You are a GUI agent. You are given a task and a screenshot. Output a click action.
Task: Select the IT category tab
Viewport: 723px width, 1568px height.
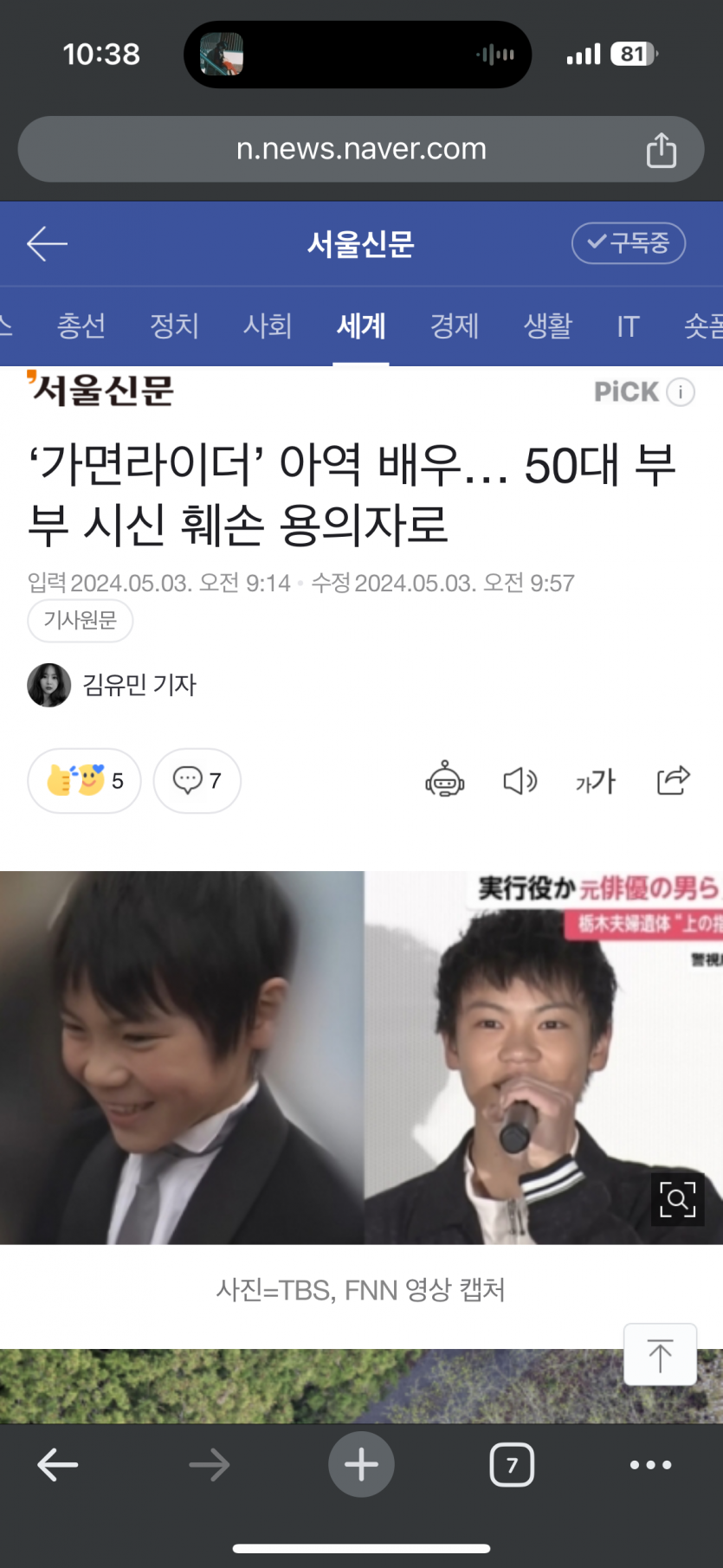tap(628, 326)
